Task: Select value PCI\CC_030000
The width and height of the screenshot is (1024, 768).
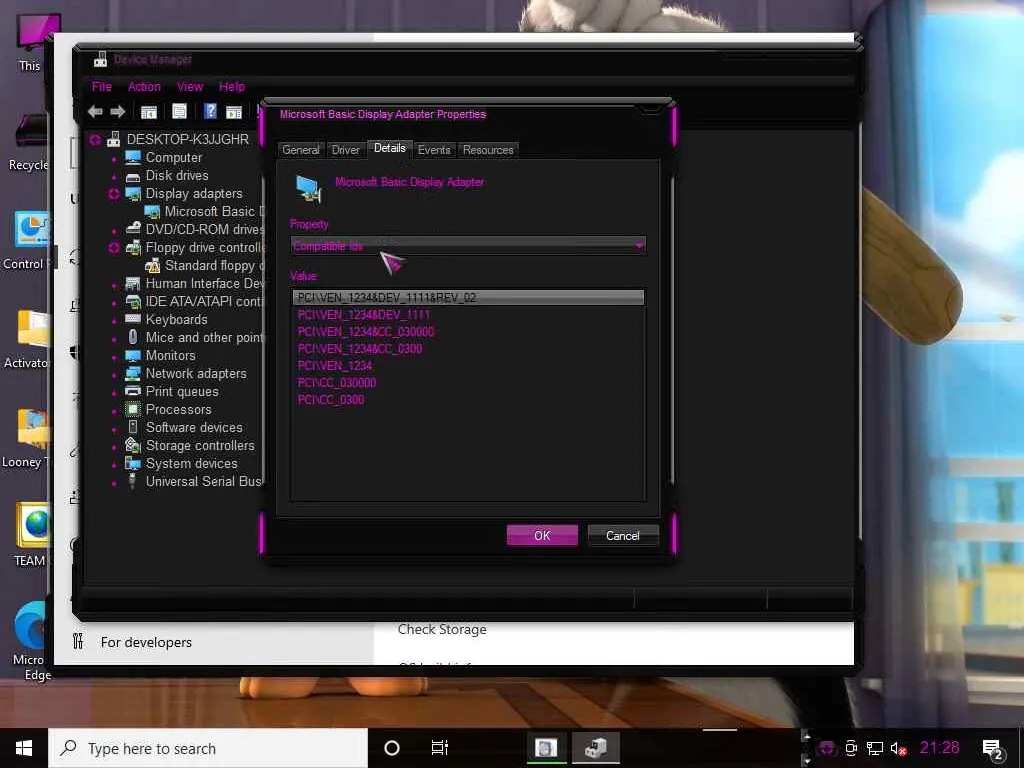Action: coord(337,383)
